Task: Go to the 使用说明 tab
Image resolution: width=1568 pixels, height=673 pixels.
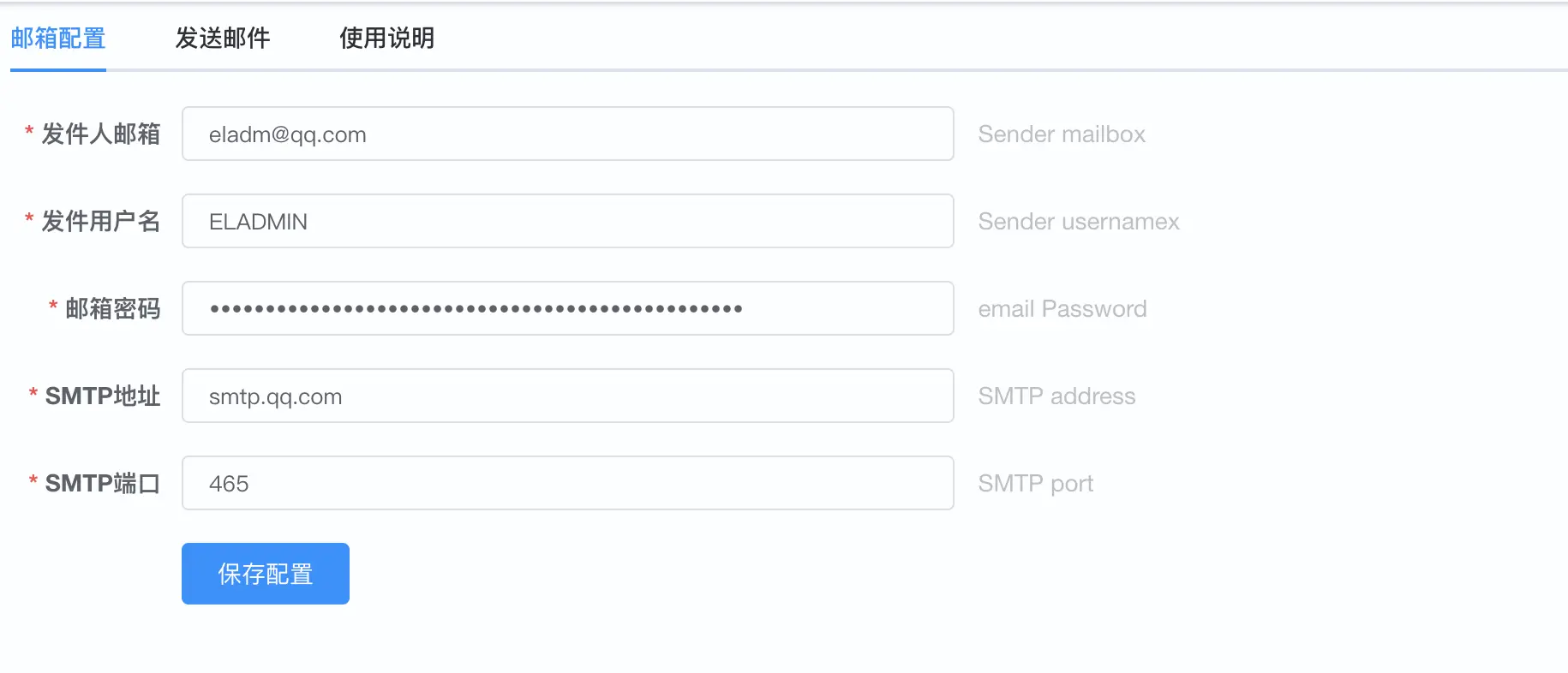Action: (386, 39)
